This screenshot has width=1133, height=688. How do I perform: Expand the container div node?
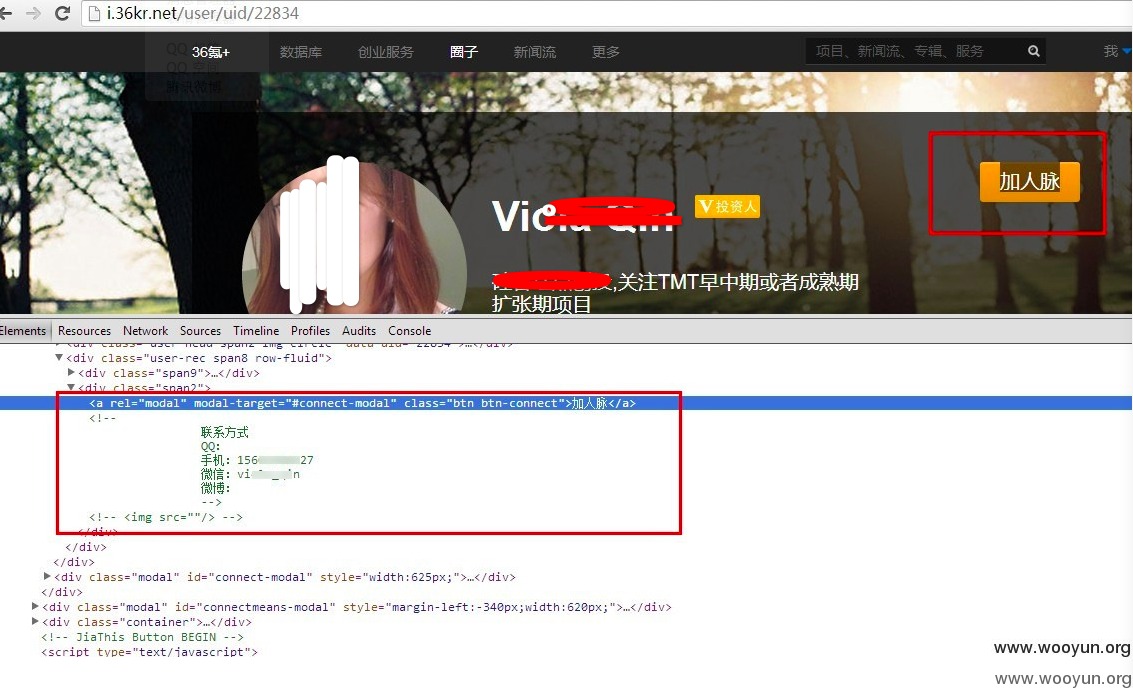pyautogui.click(x=35, y=622)
